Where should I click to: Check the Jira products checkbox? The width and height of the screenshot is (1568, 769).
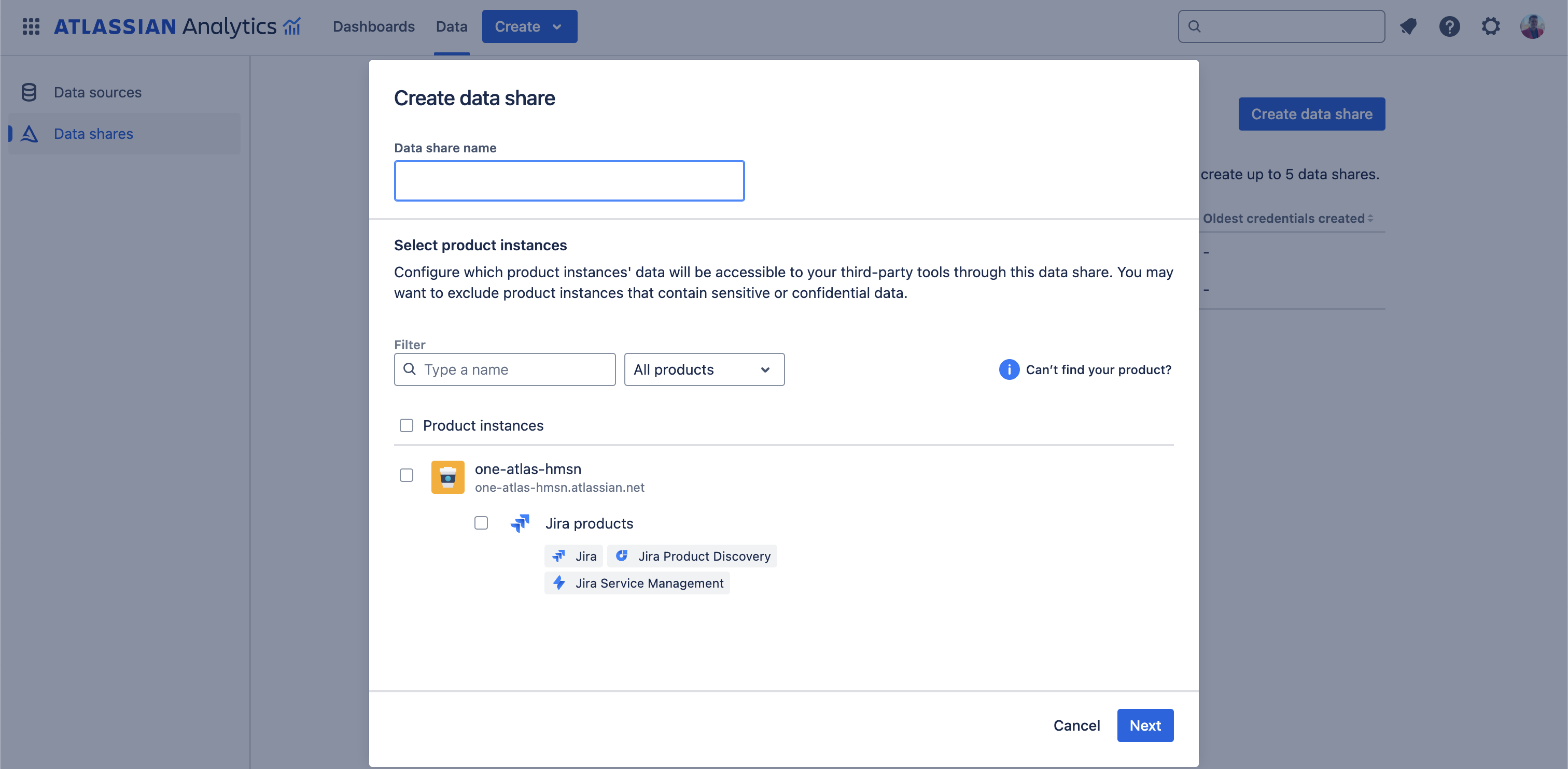[x=481, y=523]
